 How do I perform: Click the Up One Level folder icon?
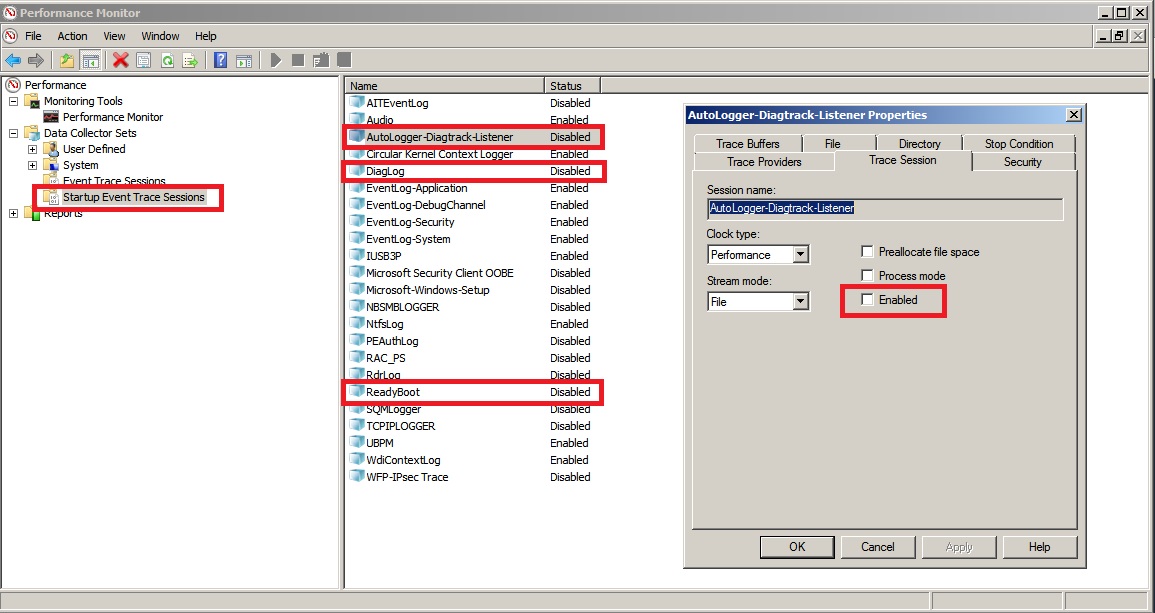pyautogui.click(x=67, y=60)
